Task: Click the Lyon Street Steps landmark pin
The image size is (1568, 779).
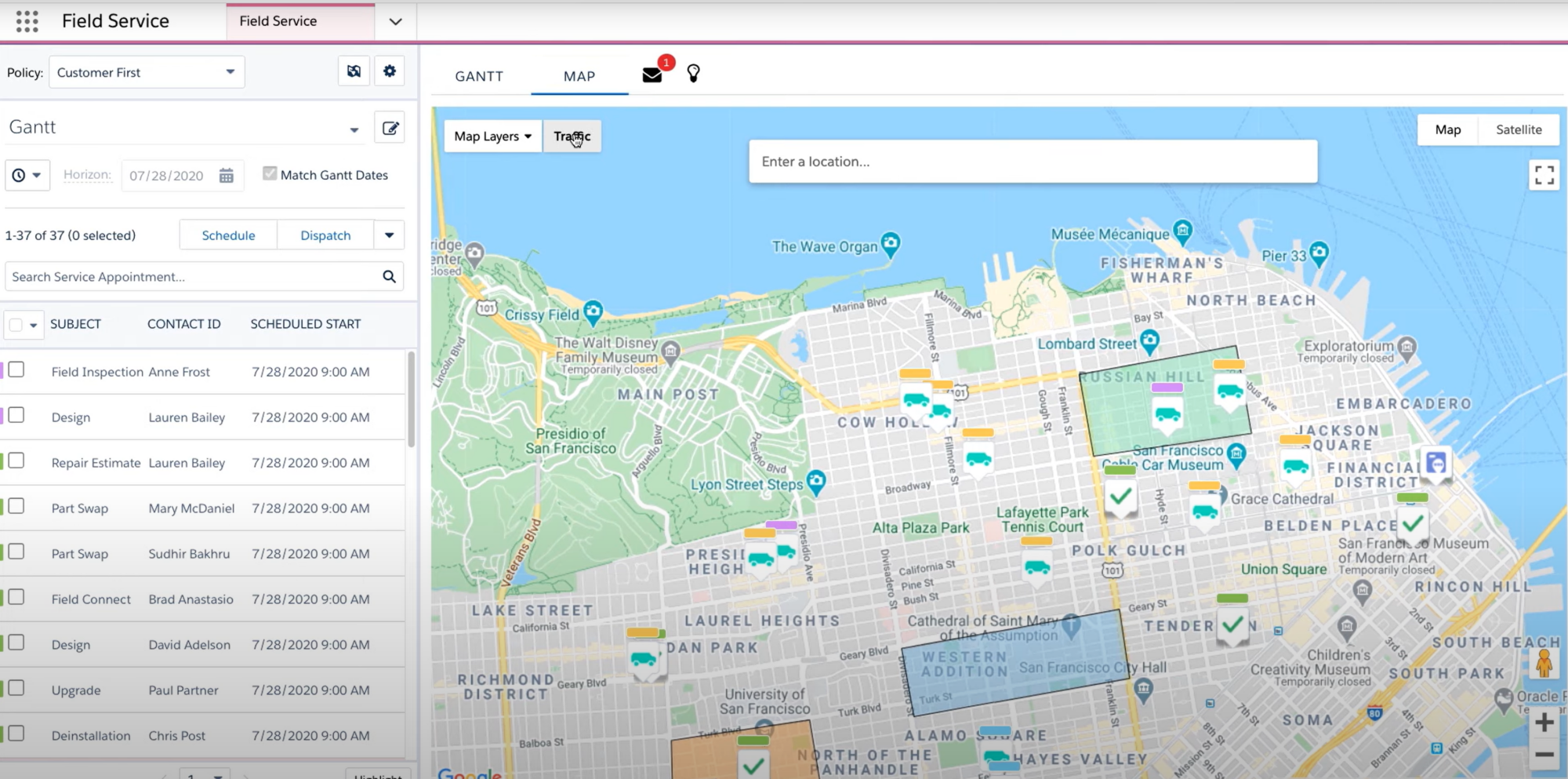Action: (x=816, y=481)
